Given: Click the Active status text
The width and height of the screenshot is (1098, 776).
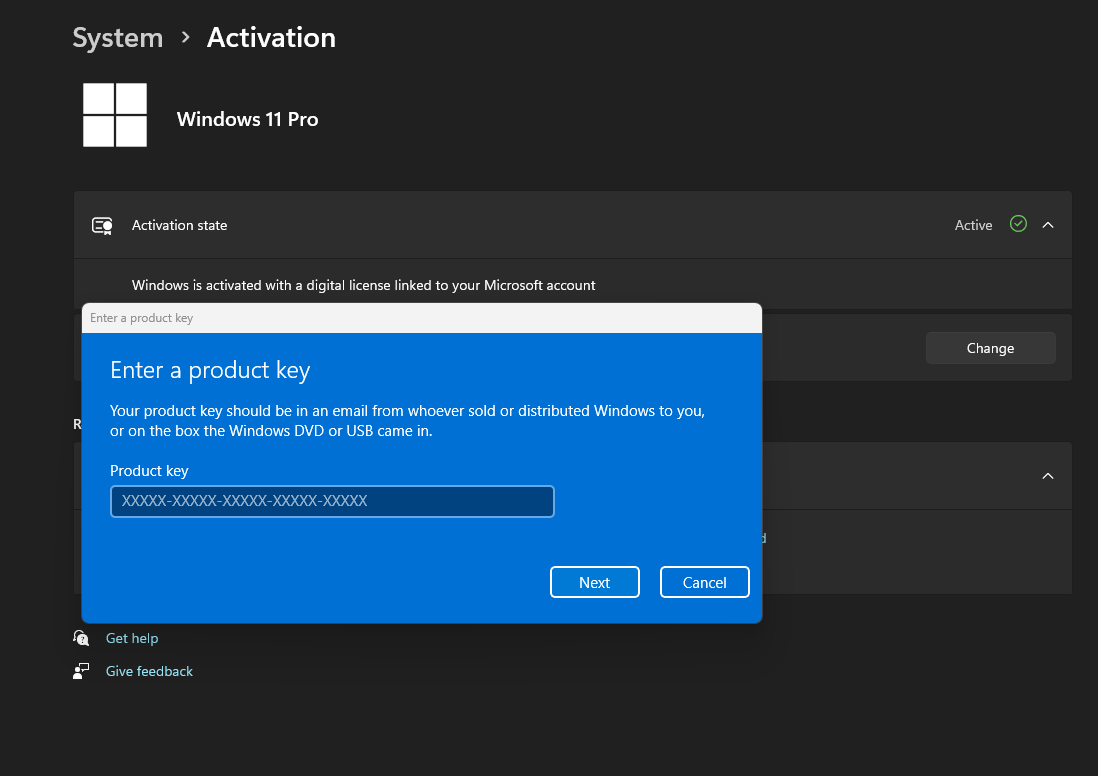Looking at the screenshot, I should (973, 226).
